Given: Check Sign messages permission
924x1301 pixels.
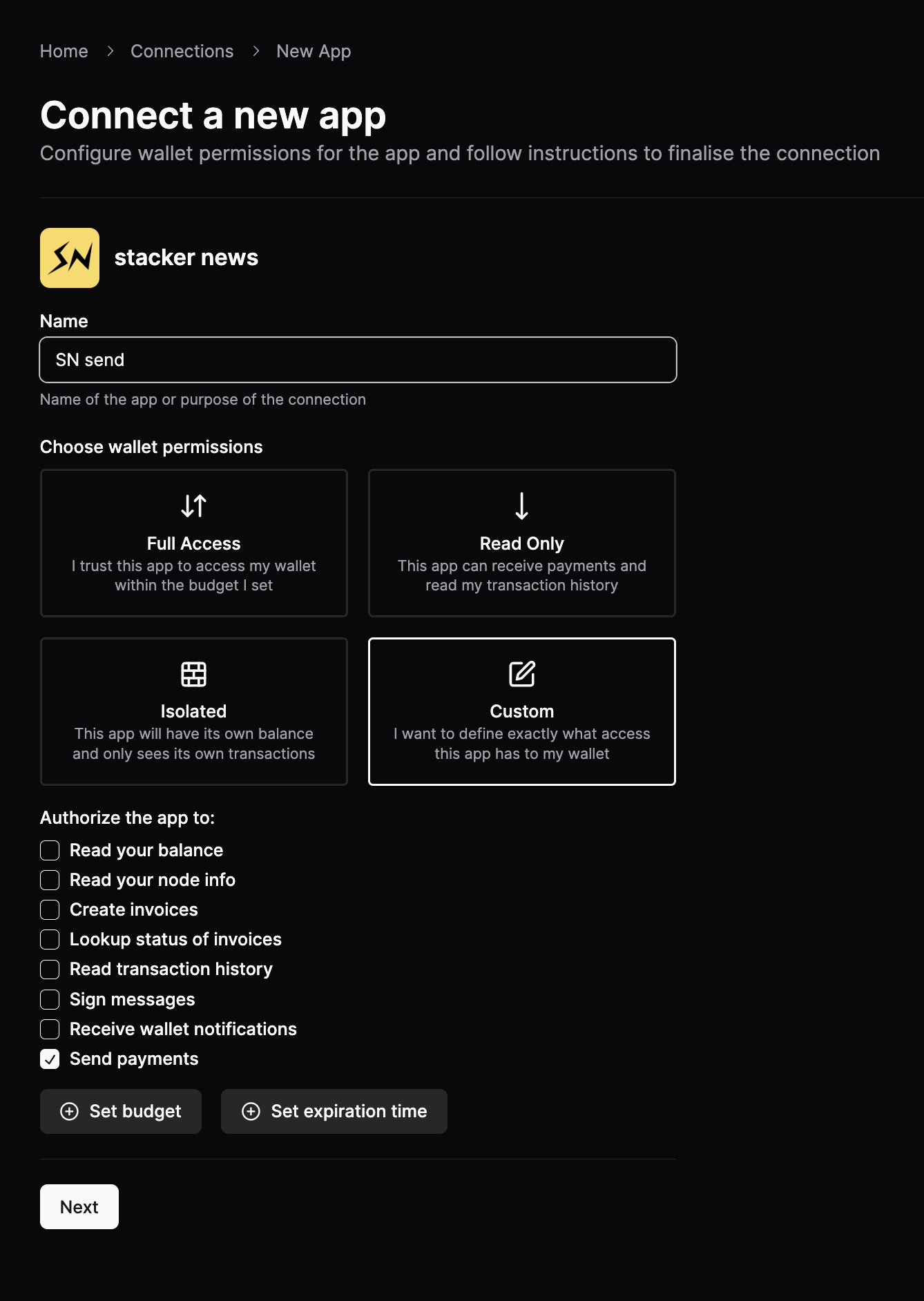Looking at the screenshot, I should click(50, 999).
